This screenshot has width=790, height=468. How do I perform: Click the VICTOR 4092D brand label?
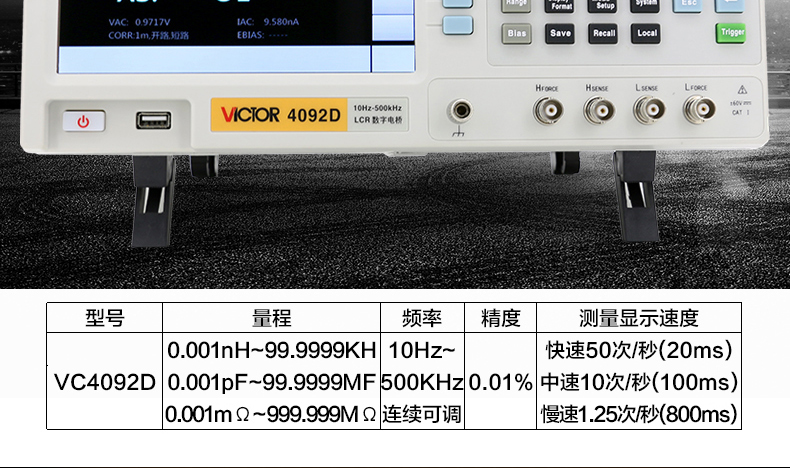(275, 114)
